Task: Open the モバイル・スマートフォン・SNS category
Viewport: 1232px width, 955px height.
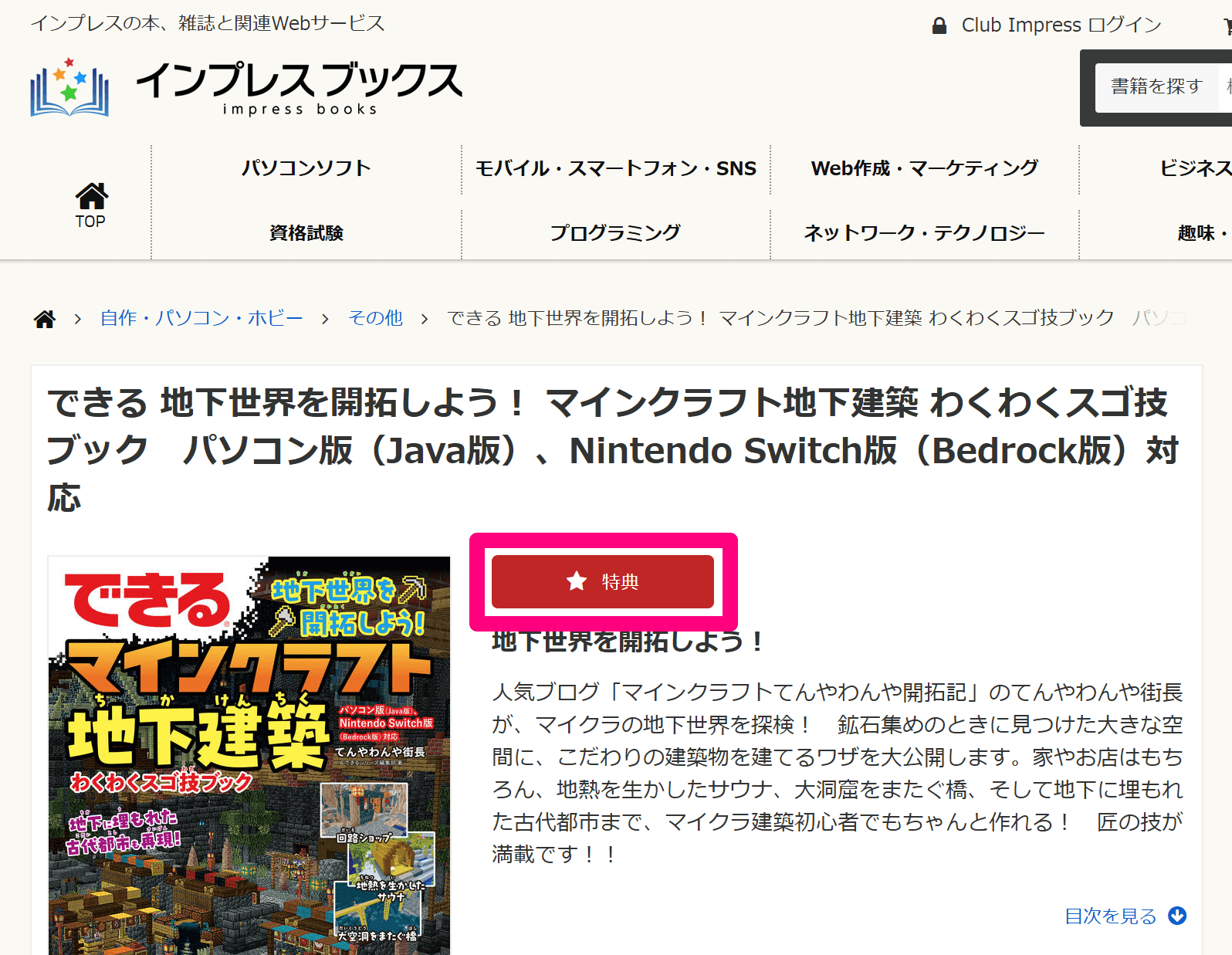Action: pos(616,168)
